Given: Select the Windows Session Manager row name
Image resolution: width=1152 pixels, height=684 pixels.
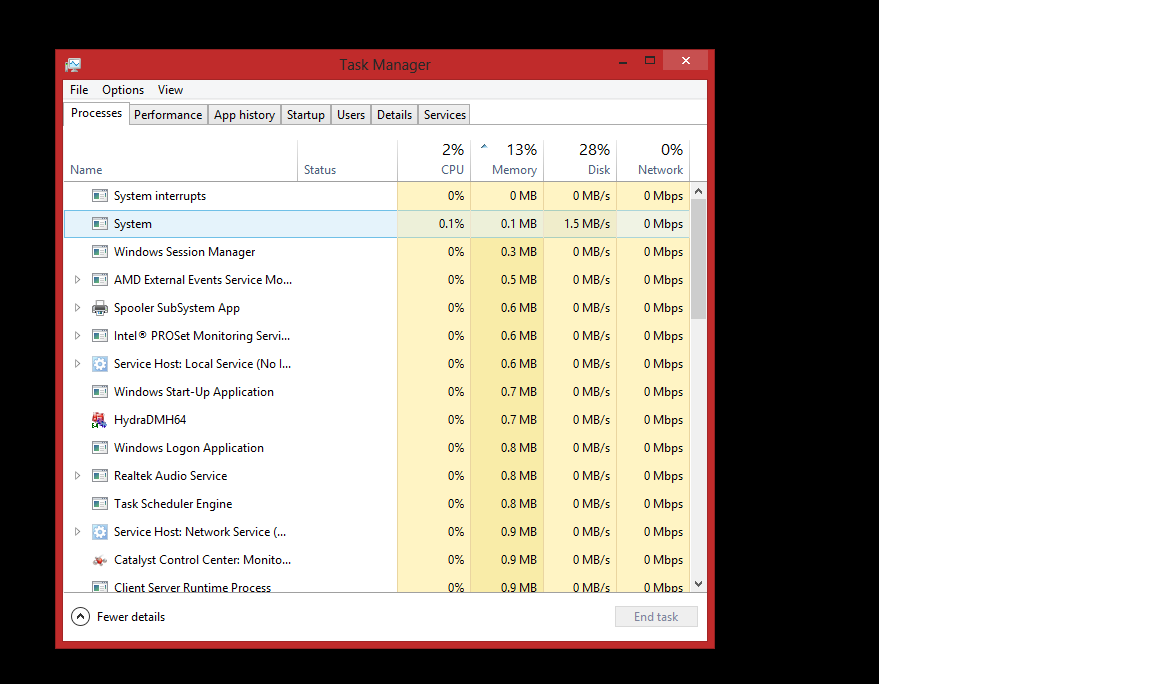Looking at the screenshot, I should click(x=184, y=251).
